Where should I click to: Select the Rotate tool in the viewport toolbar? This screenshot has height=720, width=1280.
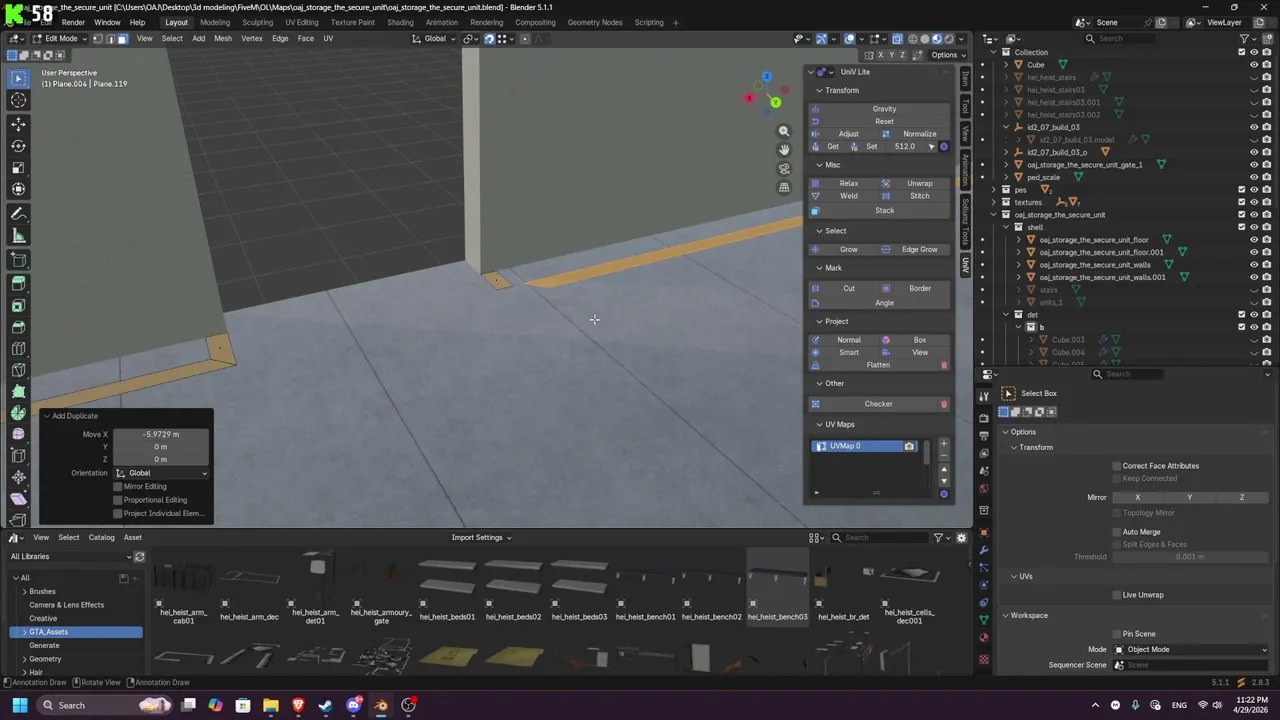pos(18,146)
